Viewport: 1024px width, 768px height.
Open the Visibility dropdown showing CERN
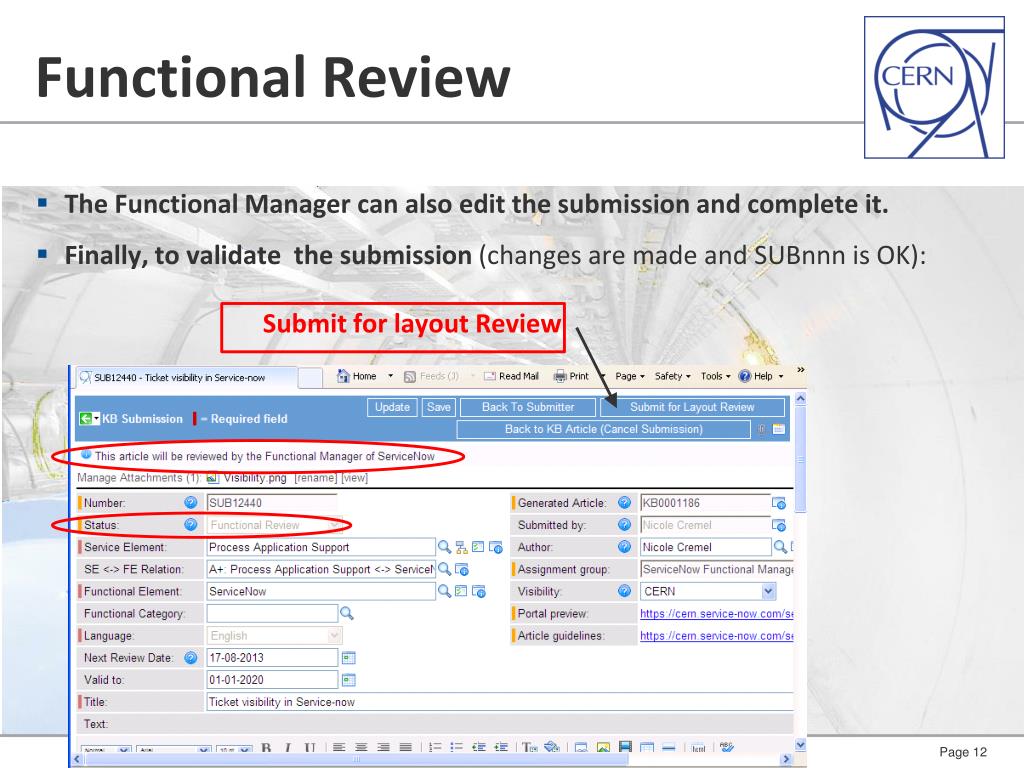click(x=709, y=591)
